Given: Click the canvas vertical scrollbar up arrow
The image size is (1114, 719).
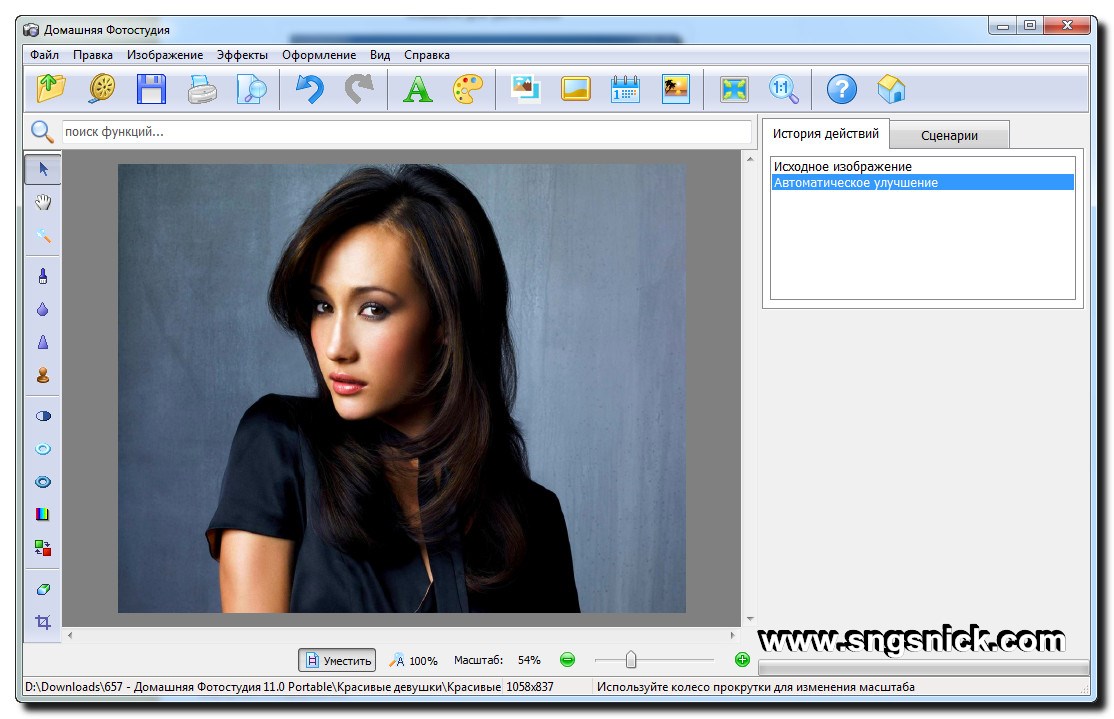Looking at the screenshot, I should 750,159.
